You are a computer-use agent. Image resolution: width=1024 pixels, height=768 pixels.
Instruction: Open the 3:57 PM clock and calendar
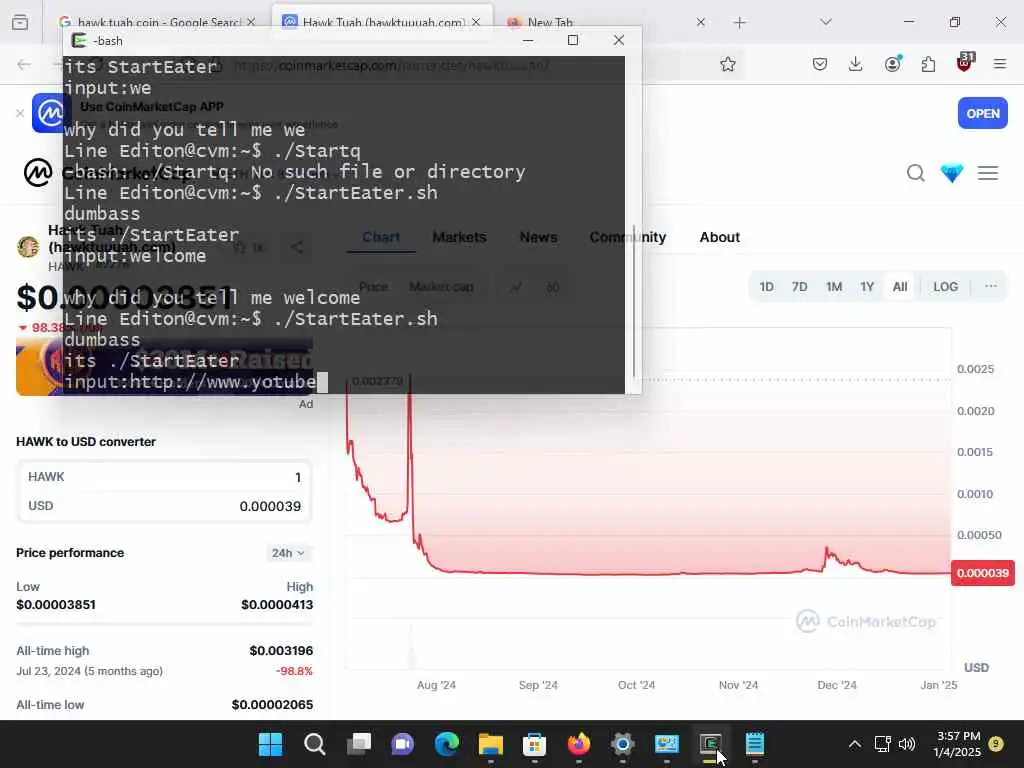coord(957,744)
